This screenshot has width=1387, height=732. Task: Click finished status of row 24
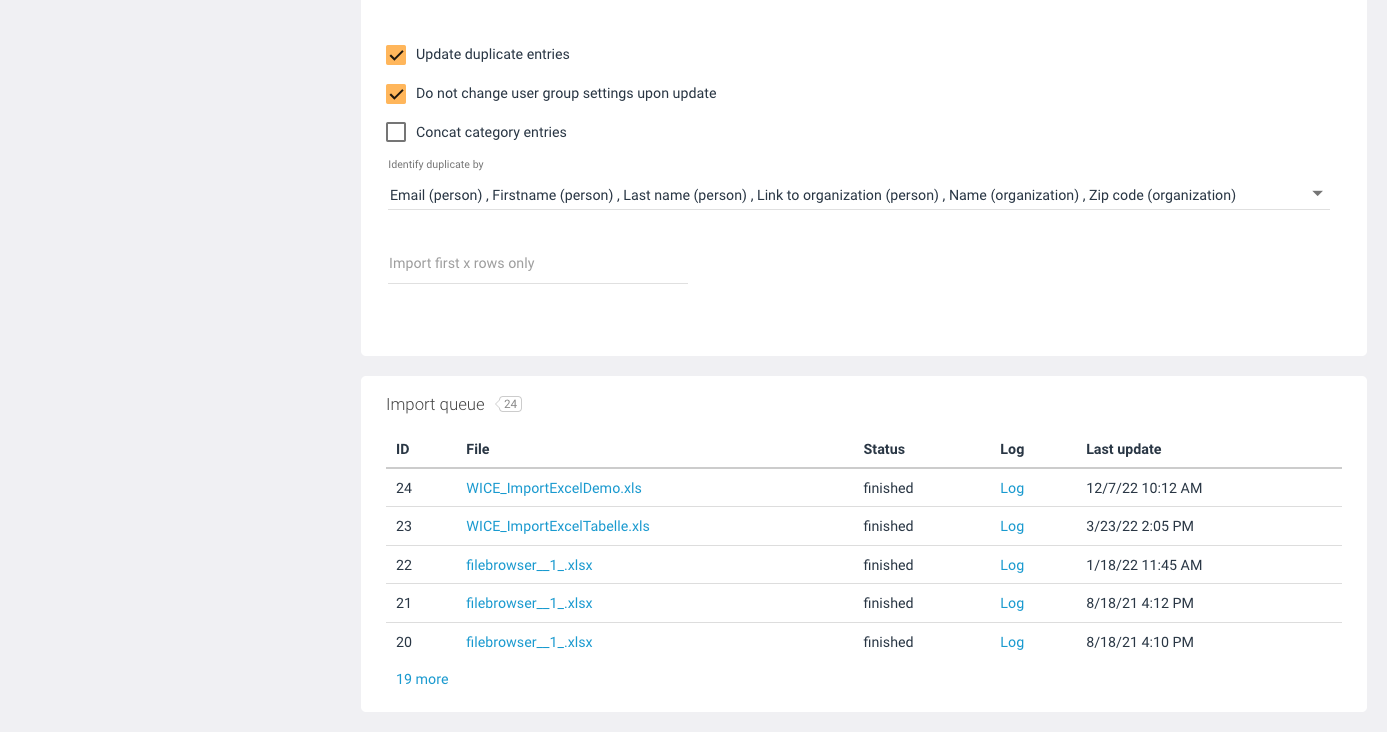(888, 488)
